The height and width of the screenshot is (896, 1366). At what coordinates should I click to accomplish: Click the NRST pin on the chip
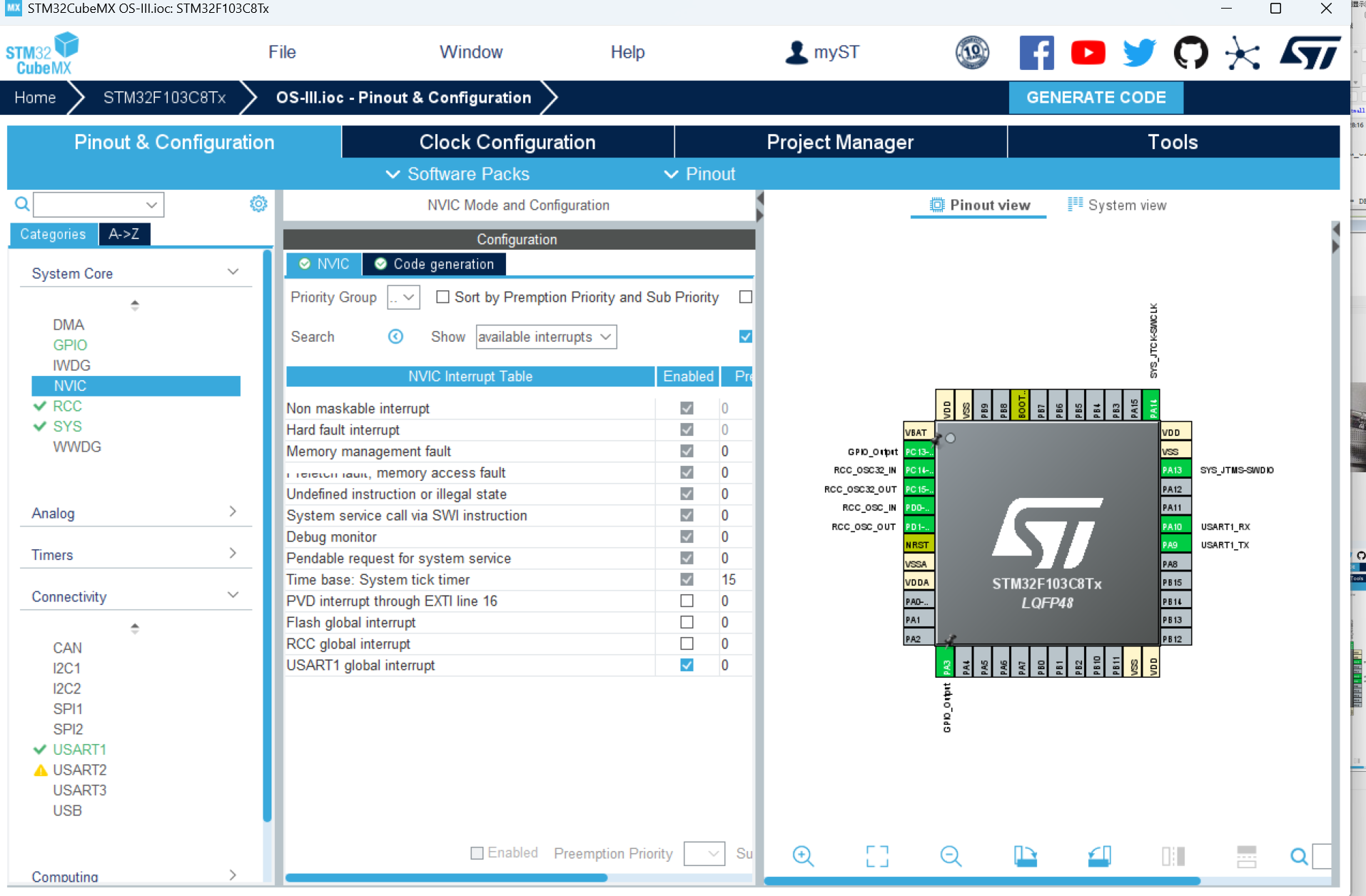919,545
